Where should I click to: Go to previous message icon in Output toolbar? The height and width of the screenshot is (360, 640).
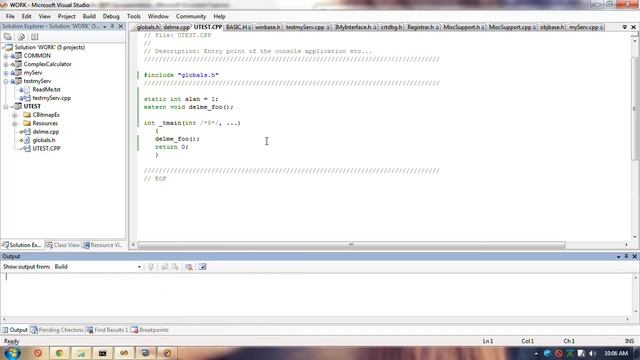164,267
